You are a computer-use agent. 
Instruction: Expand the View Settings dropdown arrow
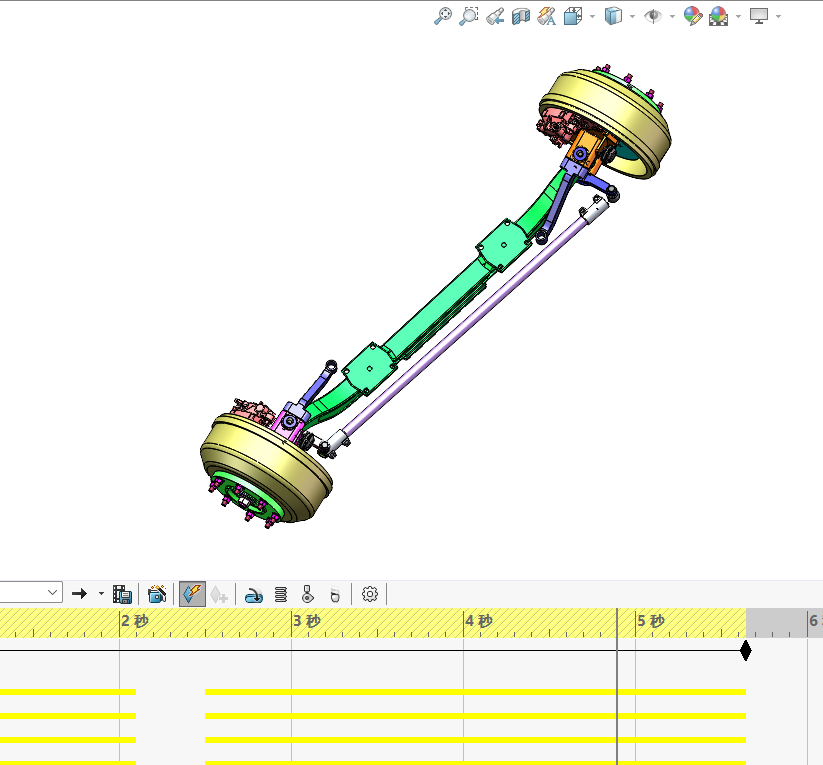click(778, 17)
